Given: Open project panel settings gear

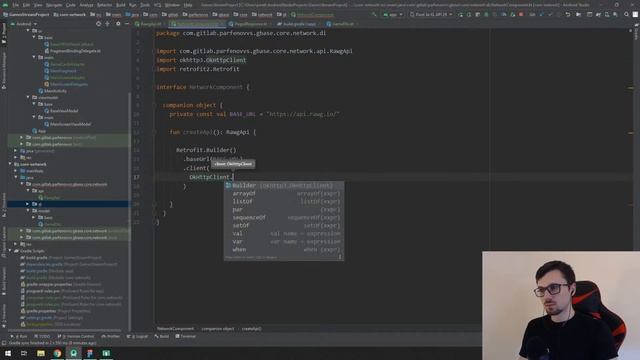Looking at the screenshot, I should tap(118, 24).
